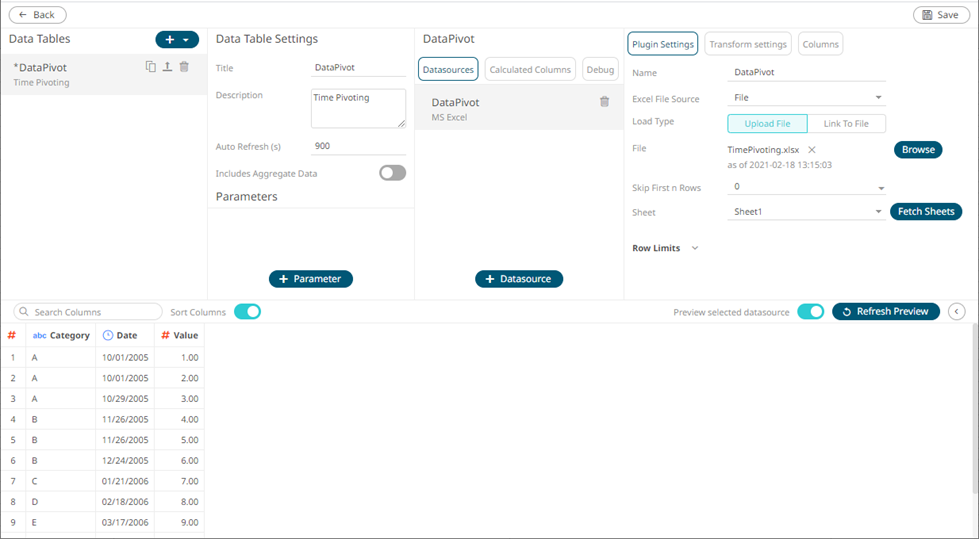Click the Refresh Preview button
The width and height of the screenshot is (979, 539).
(886, 312)
